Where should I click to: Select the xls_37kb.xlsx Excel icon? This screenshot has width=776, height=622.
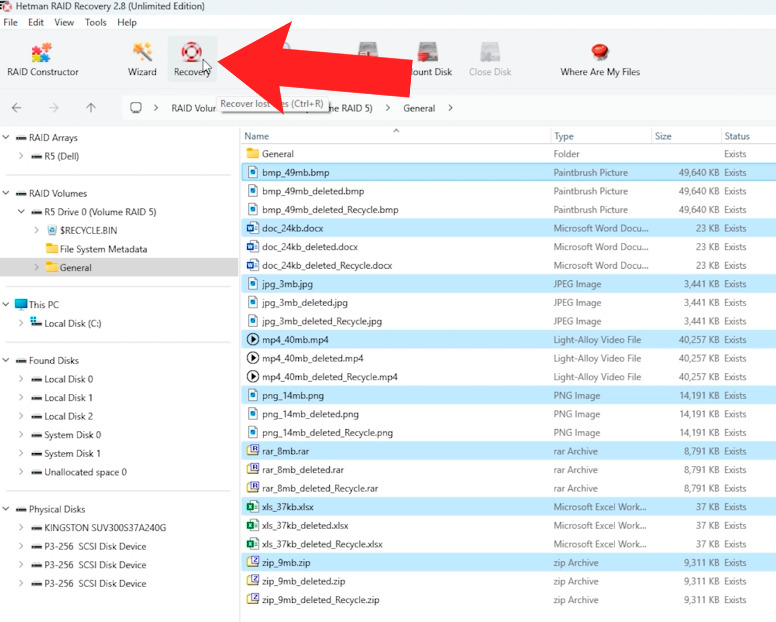252,507
